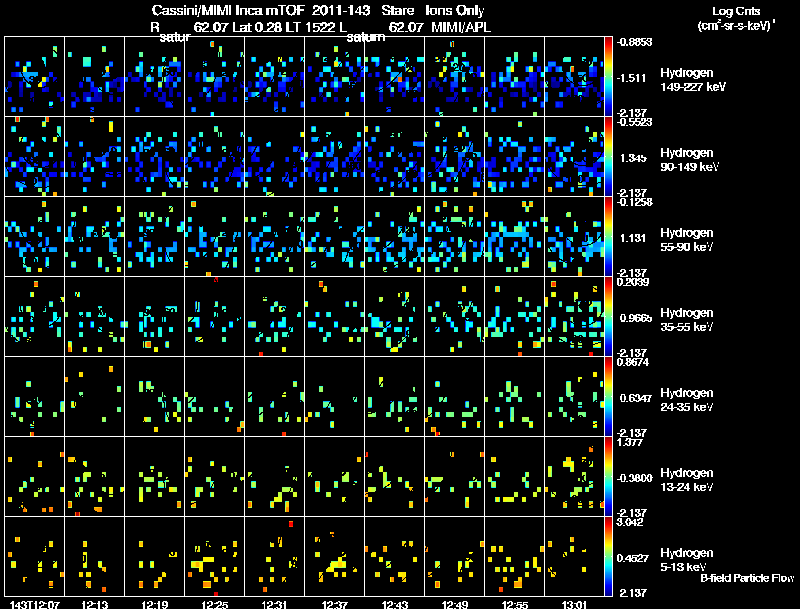The width and height of the screenshot is (800, 609).
Task: Click the color bar beside Hydrogen 149-227 keV
Action: (x=608, y=77)
